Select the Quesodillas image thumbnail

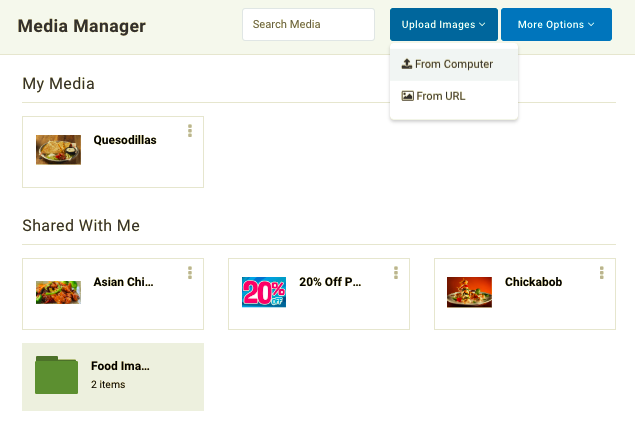coord(58,150)
